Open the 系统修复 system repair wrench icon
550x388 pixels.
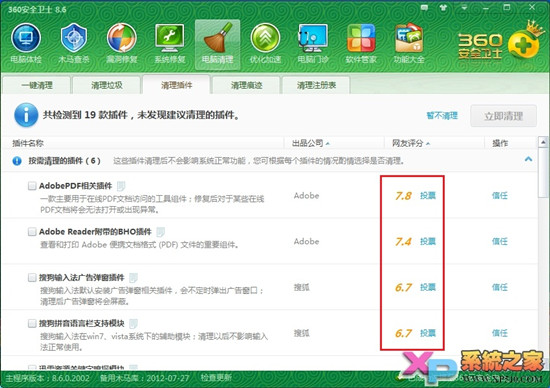point(170,38)
